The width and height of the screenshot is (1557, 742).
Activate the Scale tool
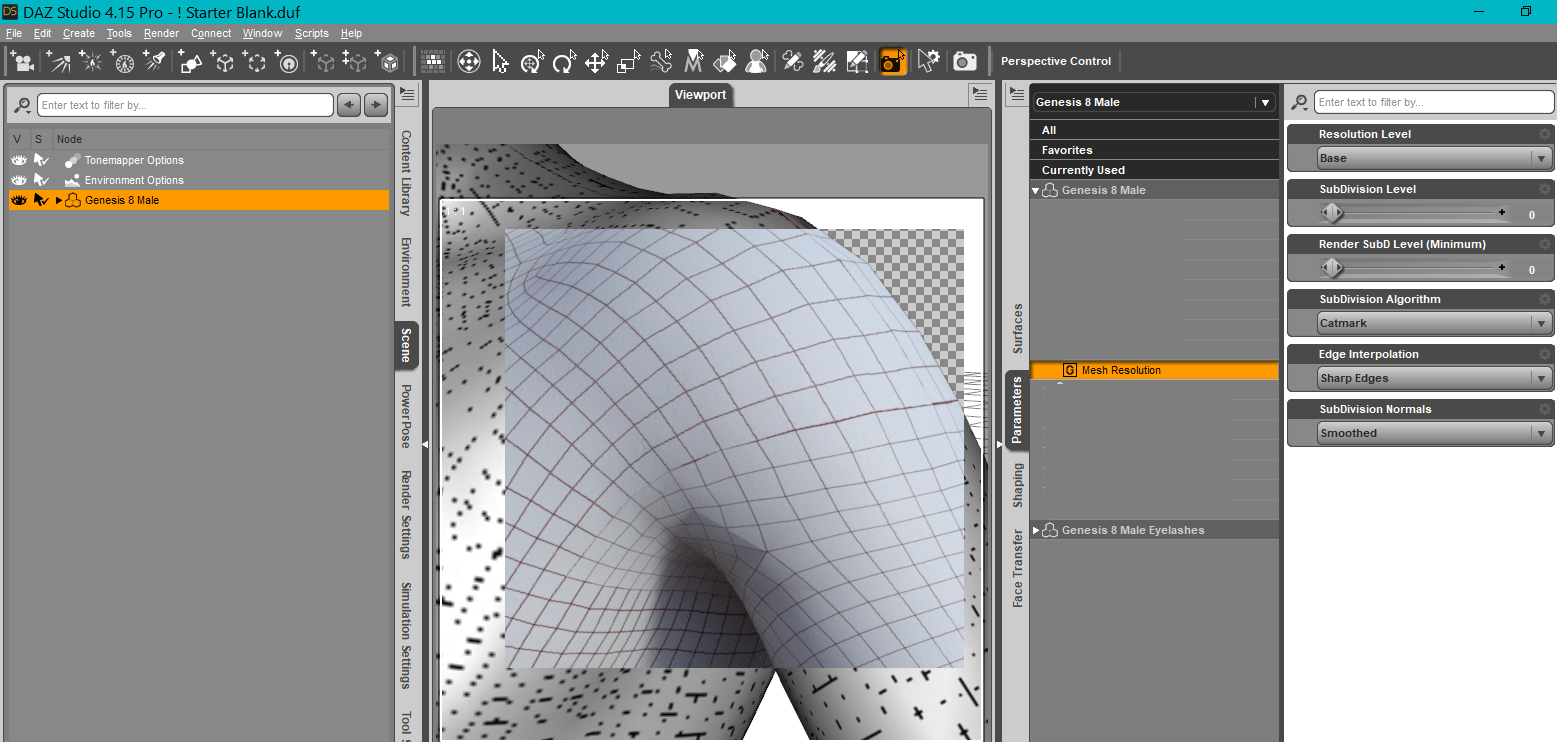tap(628, 61)
